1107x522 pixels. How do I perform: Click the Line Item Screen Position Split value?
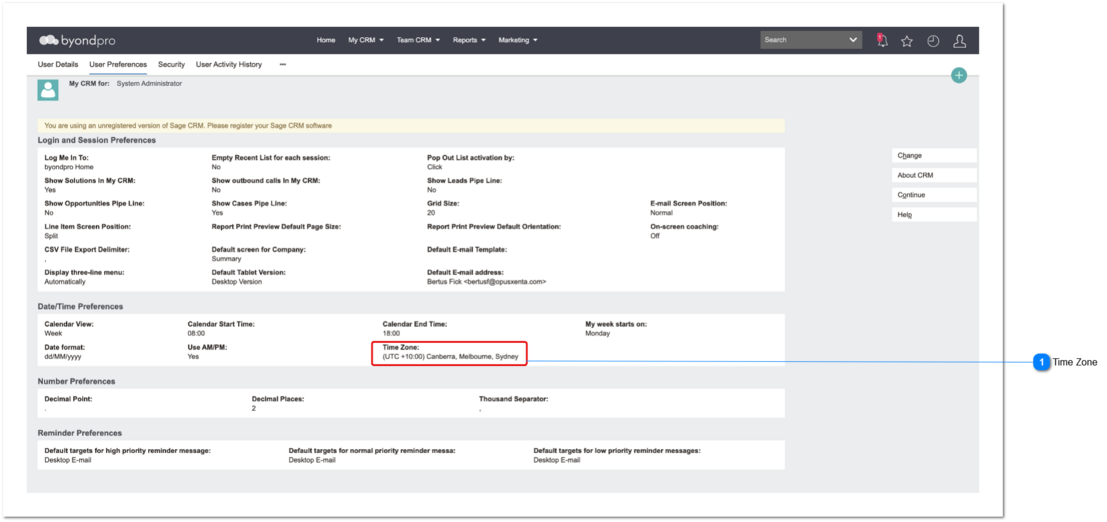click(x=51, y=236)
